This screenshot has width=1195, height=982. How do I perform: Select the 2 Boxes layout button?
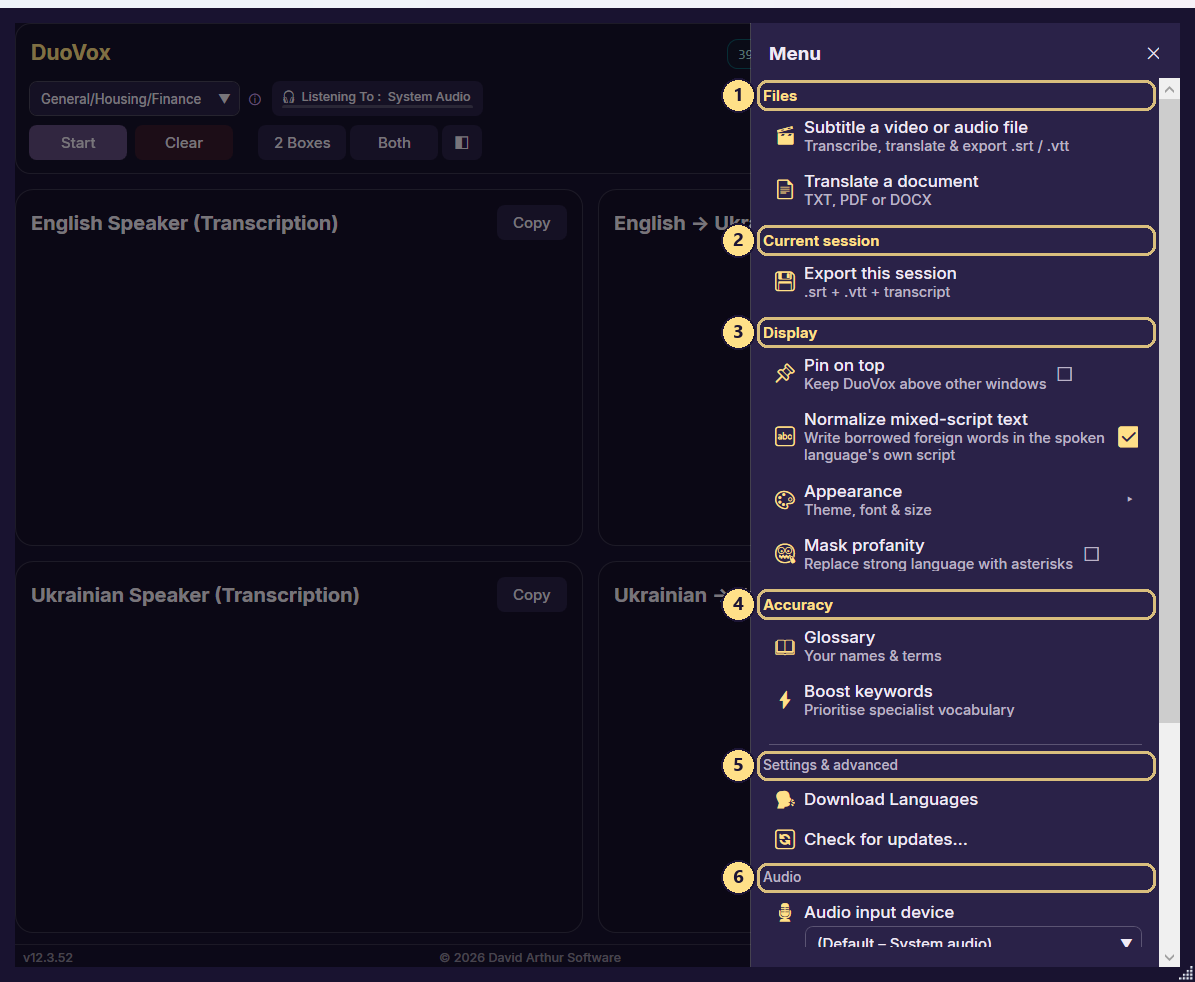302,142
